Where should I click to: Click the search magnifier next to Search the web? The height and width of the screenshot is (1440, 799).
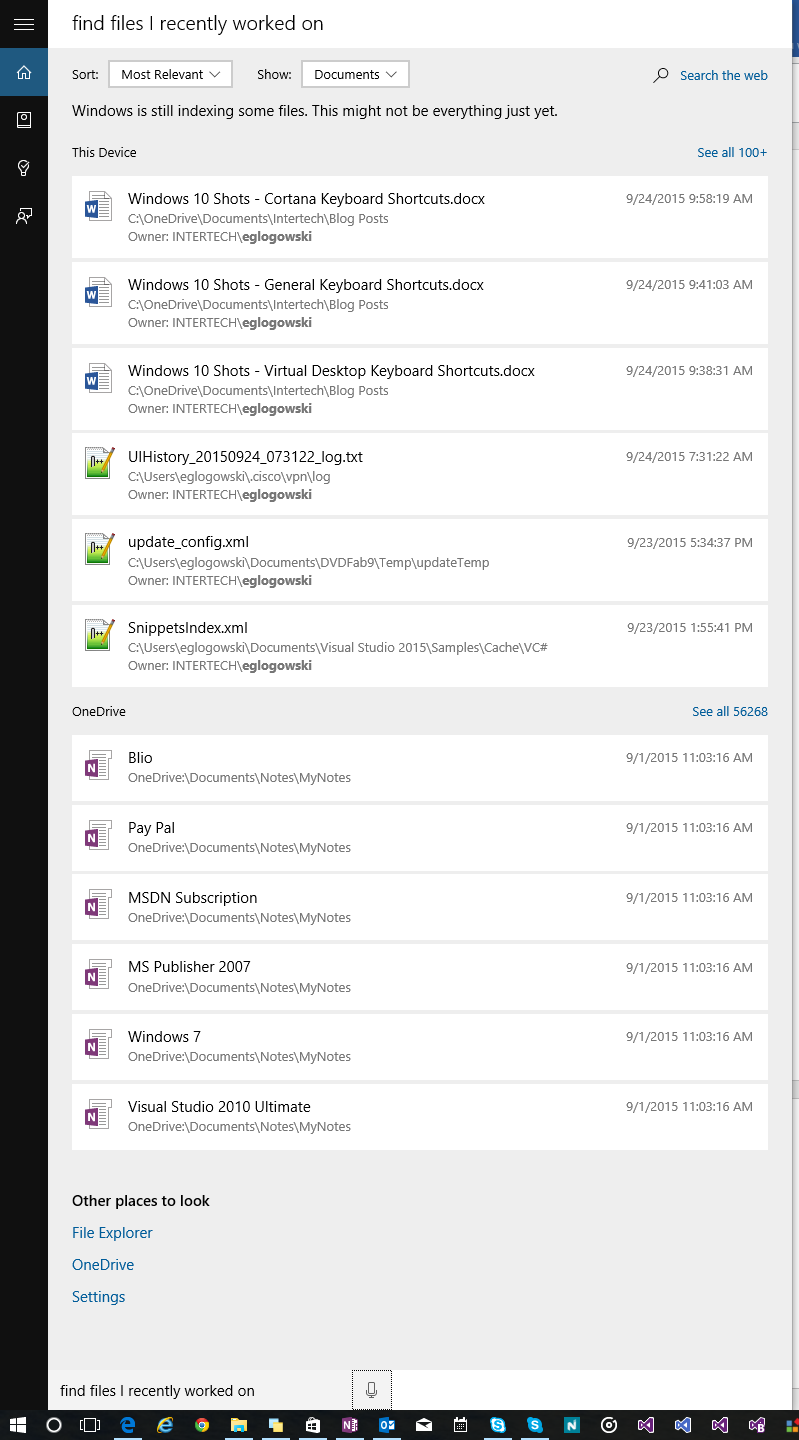pyautogui.click(x=660, y=75)
